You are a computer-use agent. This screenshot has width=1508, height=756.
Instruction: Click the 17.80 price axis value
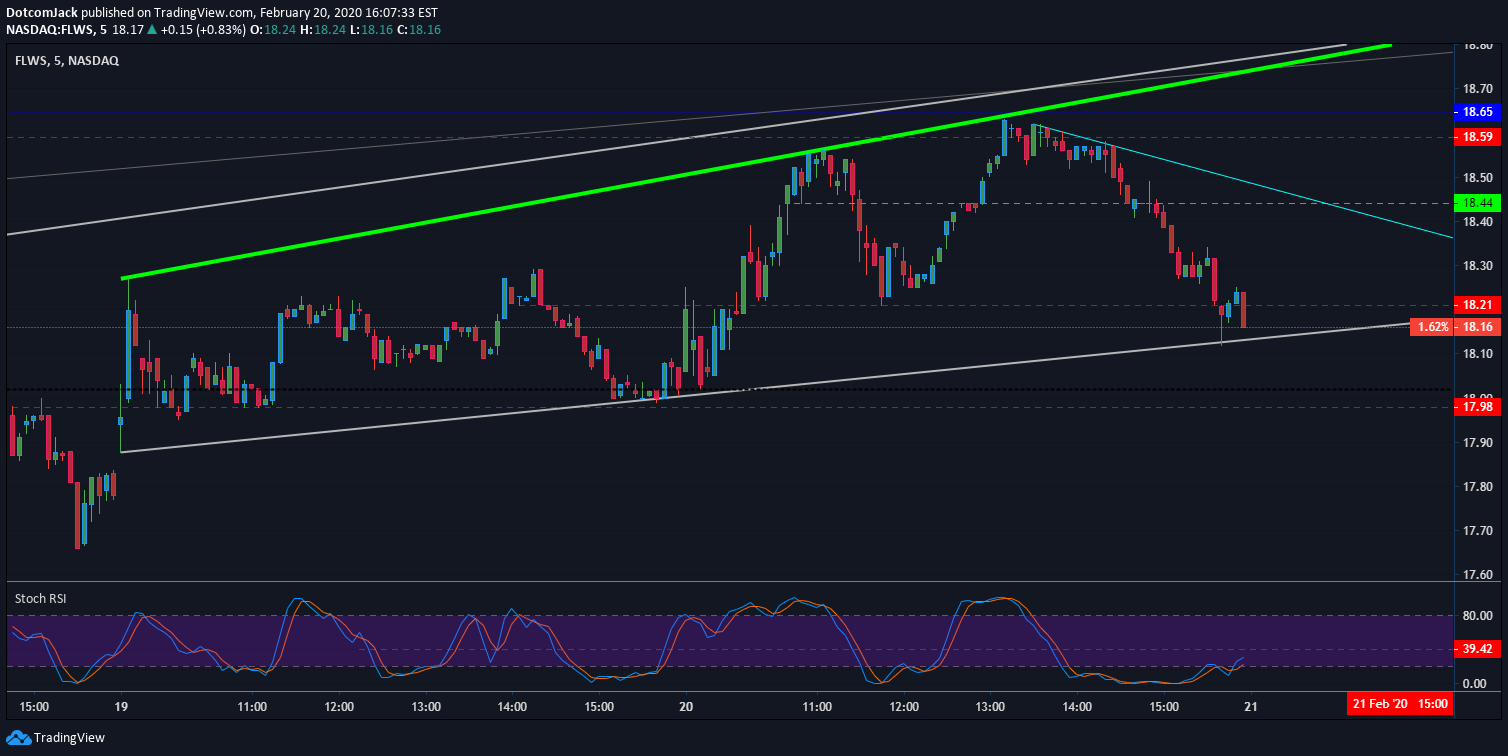pyautogui.click(x=1478, y=487)
